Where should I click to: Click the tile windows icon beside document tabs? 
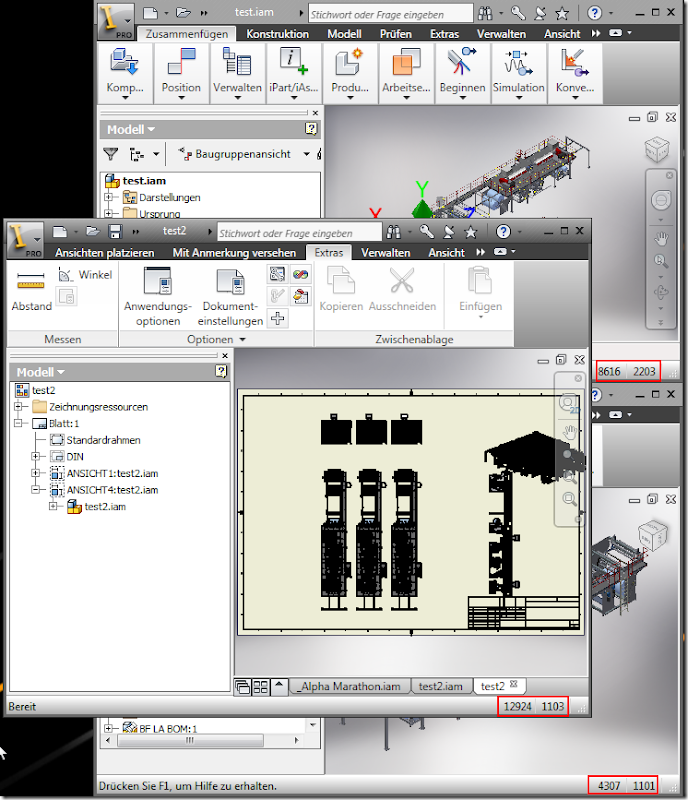(261, 687)
